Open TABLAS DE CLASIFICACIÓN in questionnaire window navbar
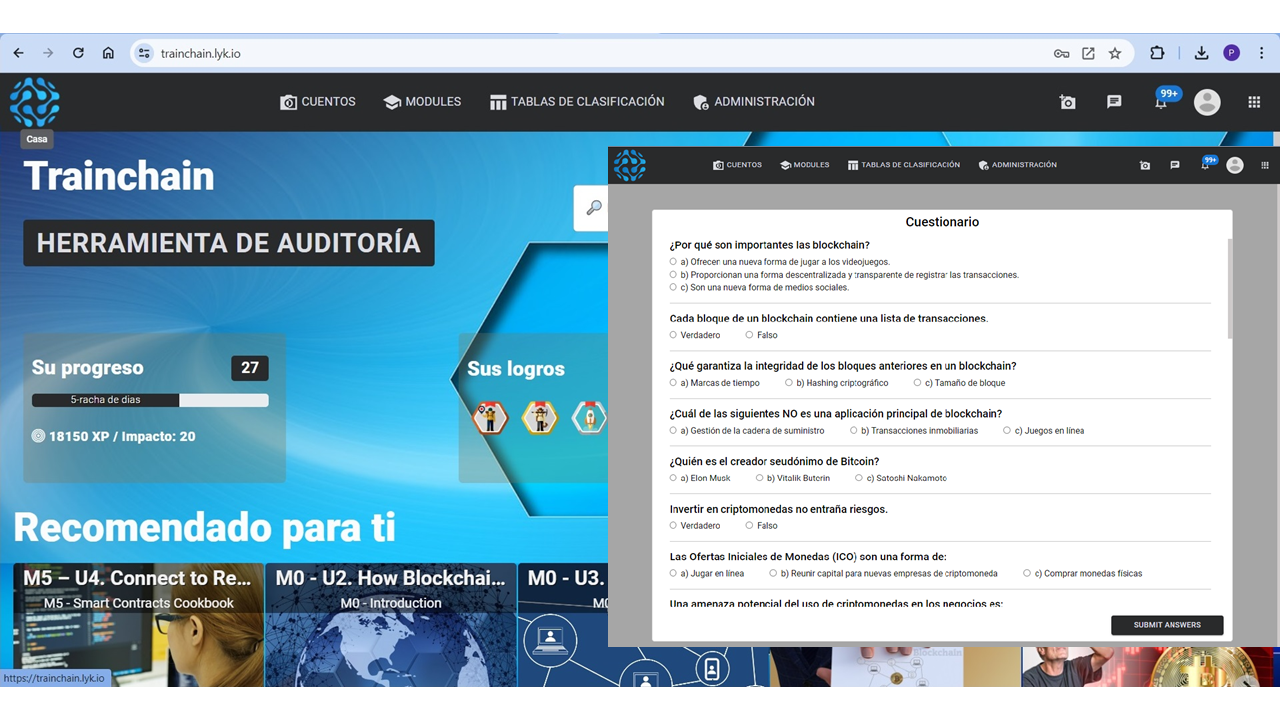Viewport: 1280px width, 720px height. [x=903, y=165]
